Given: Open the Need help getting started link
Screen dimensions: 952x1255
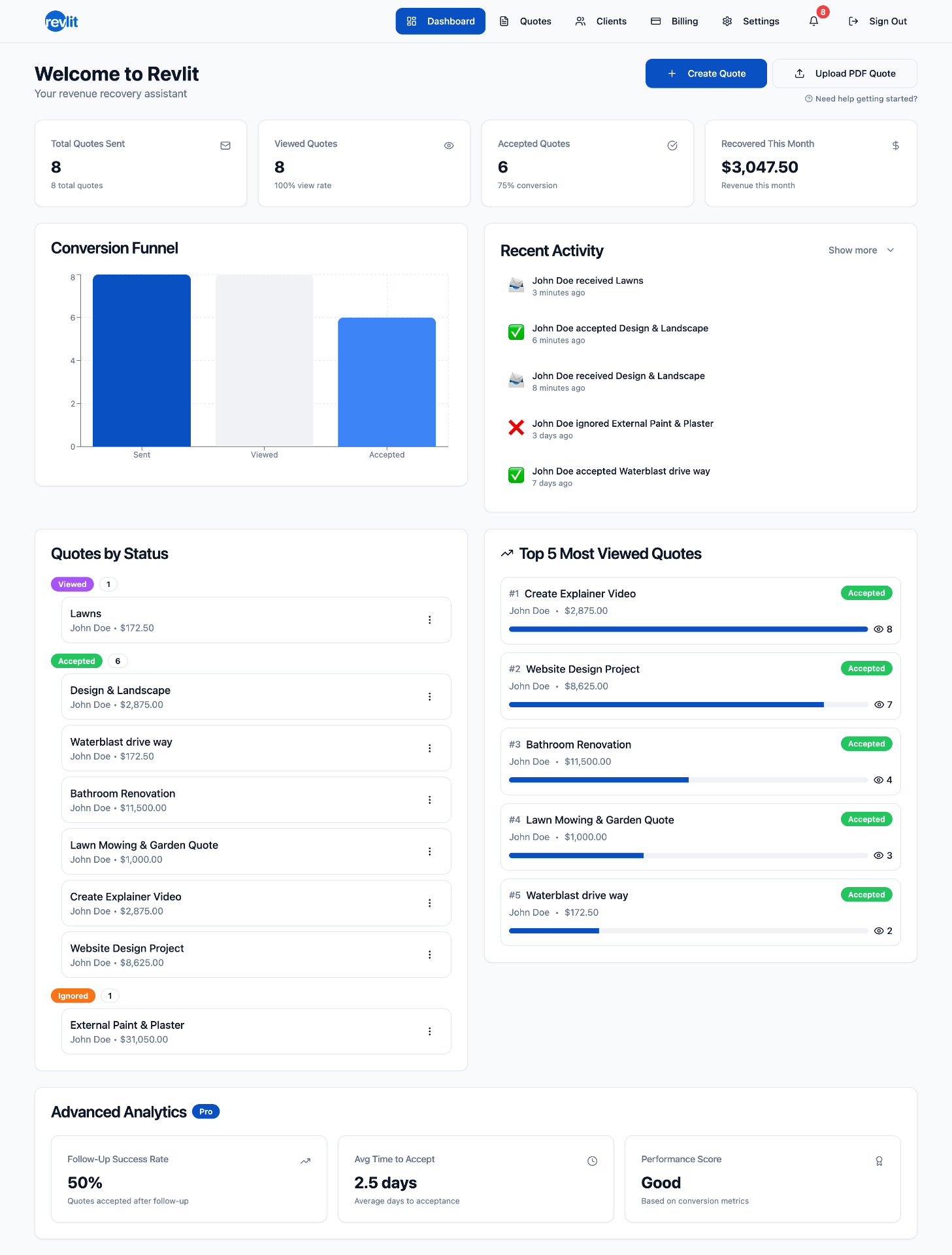Looking at the screenshot, I should [861, 99].
